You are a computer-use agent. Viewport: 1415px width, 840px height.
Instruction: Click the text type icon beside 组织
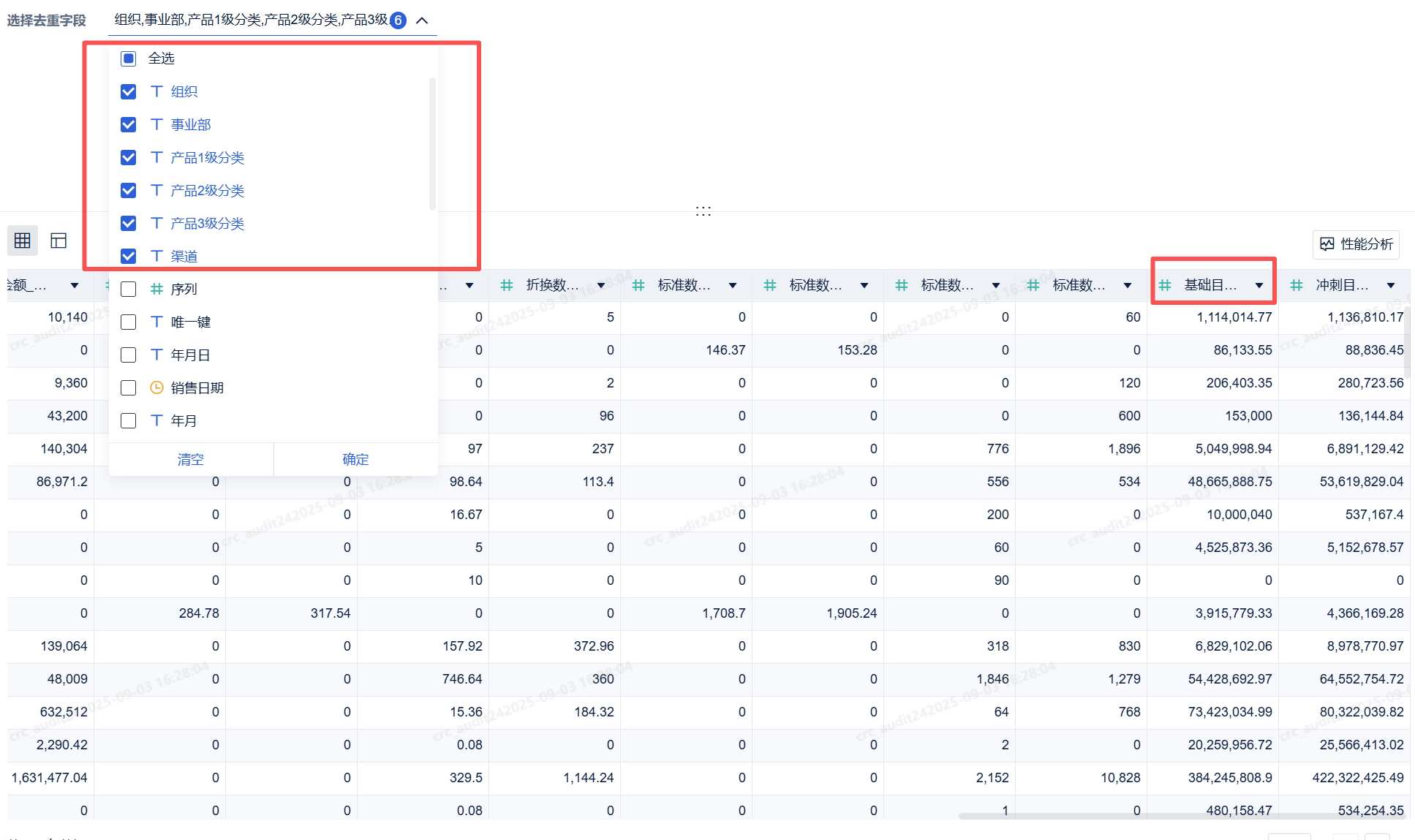click(x=156, y=91)
